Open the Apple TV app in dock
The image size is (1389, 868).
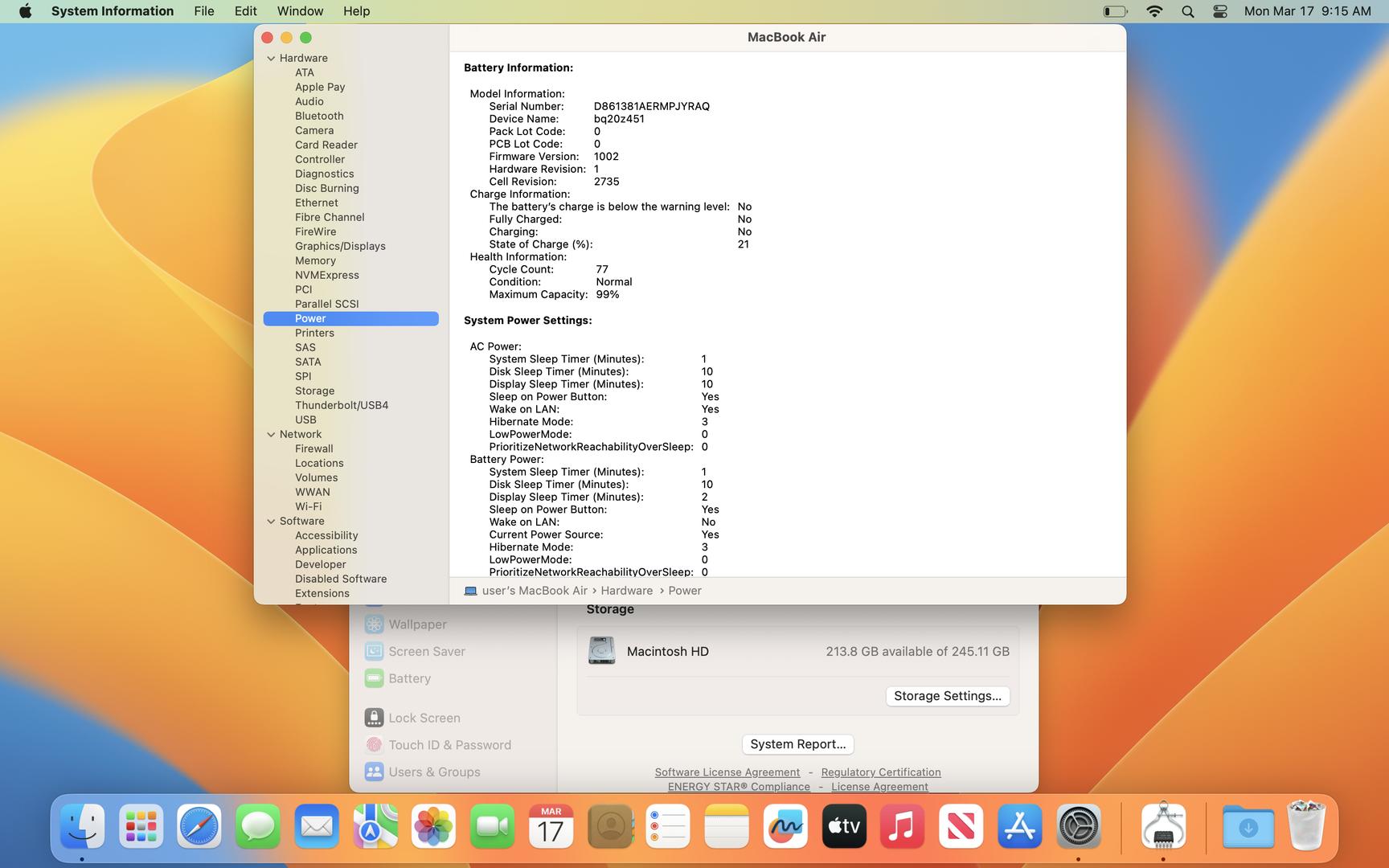844,826
